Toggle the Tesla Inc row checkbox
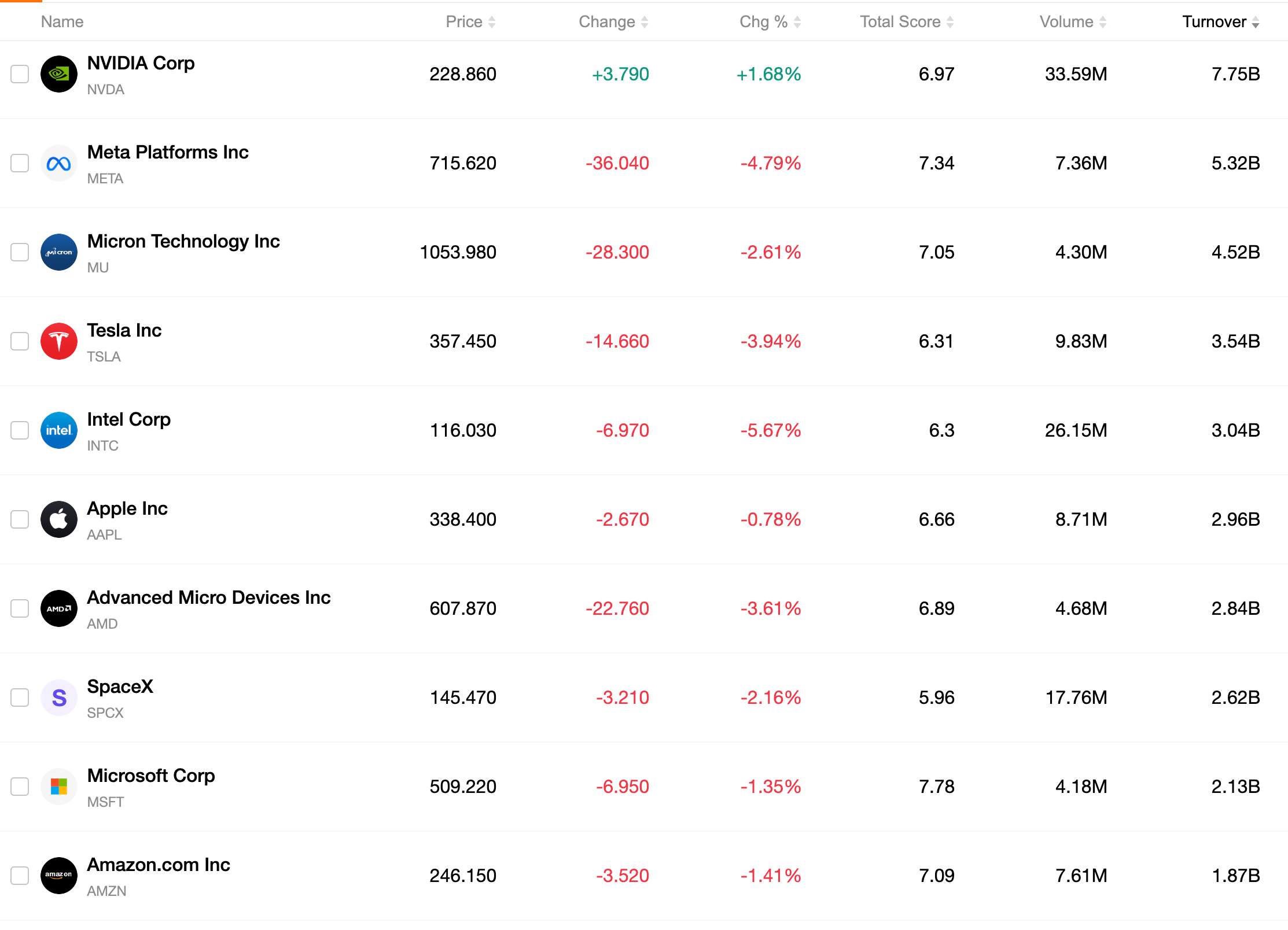The image size is (1288, 930). pyautogui.click(x=20, y=341)
